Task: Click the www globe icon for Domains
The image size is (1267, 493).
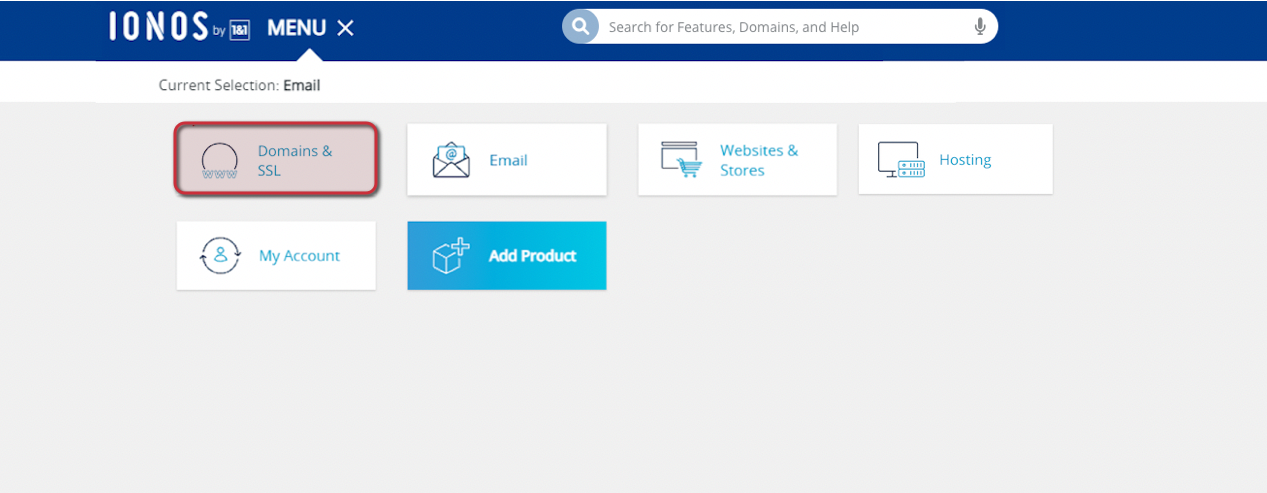Action: coord(219,161)
